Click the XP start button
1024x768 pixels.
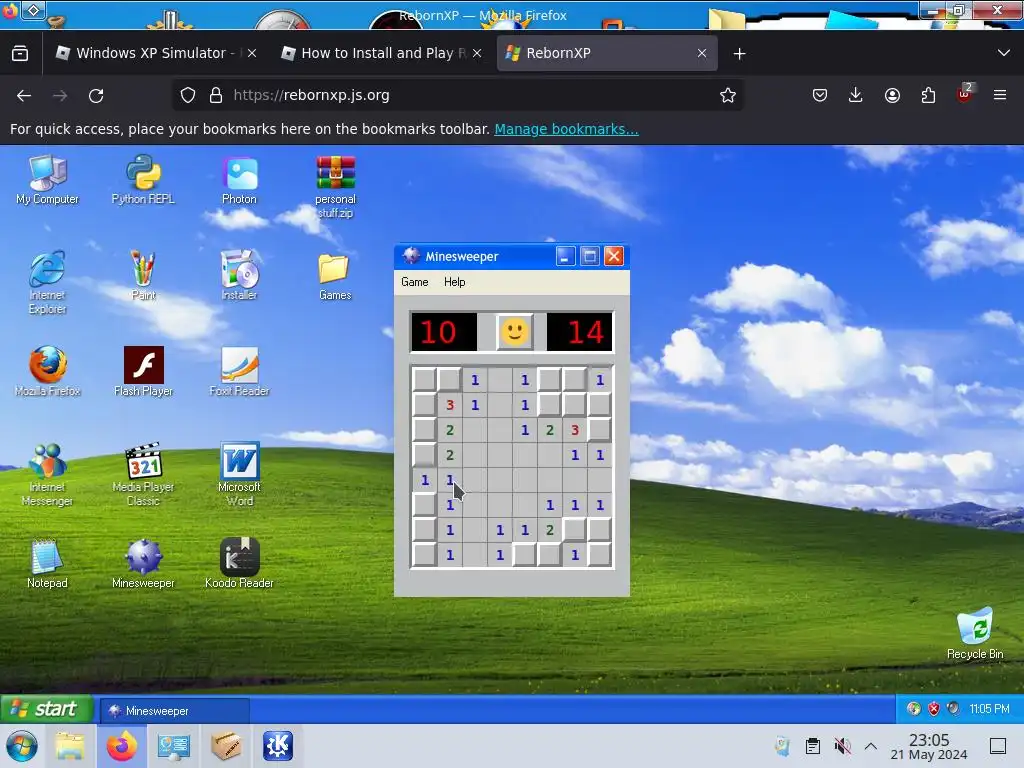pos(46,709)
